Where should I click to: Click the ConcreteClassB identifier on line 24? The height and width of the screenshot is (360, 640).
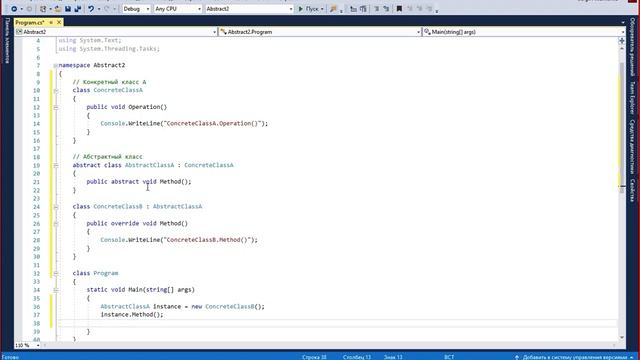click(x=118, y=207)
